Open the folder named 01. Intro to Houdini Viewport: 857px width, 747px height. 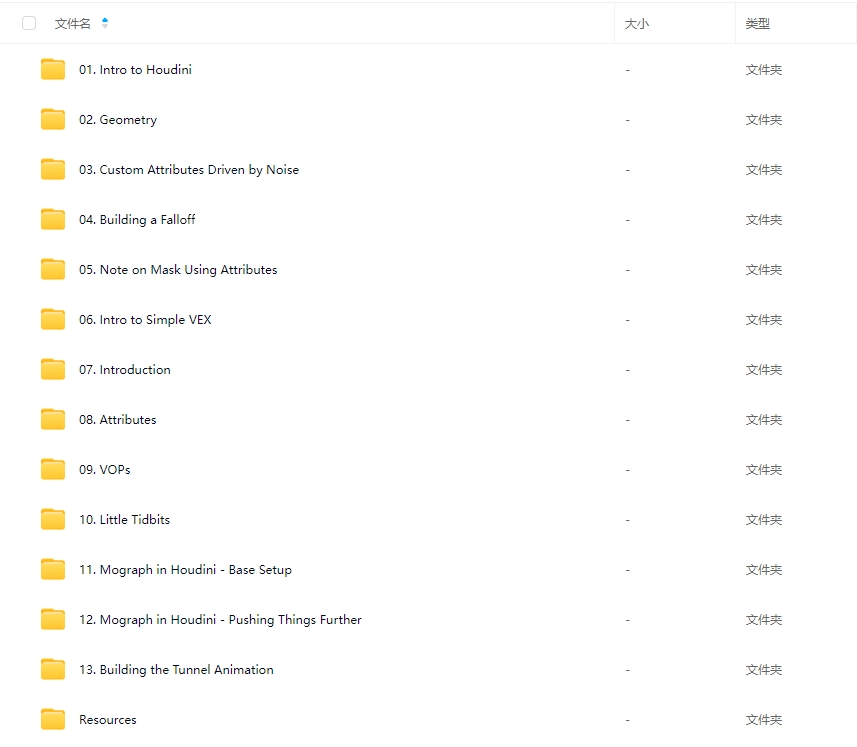tap(136, 69)
